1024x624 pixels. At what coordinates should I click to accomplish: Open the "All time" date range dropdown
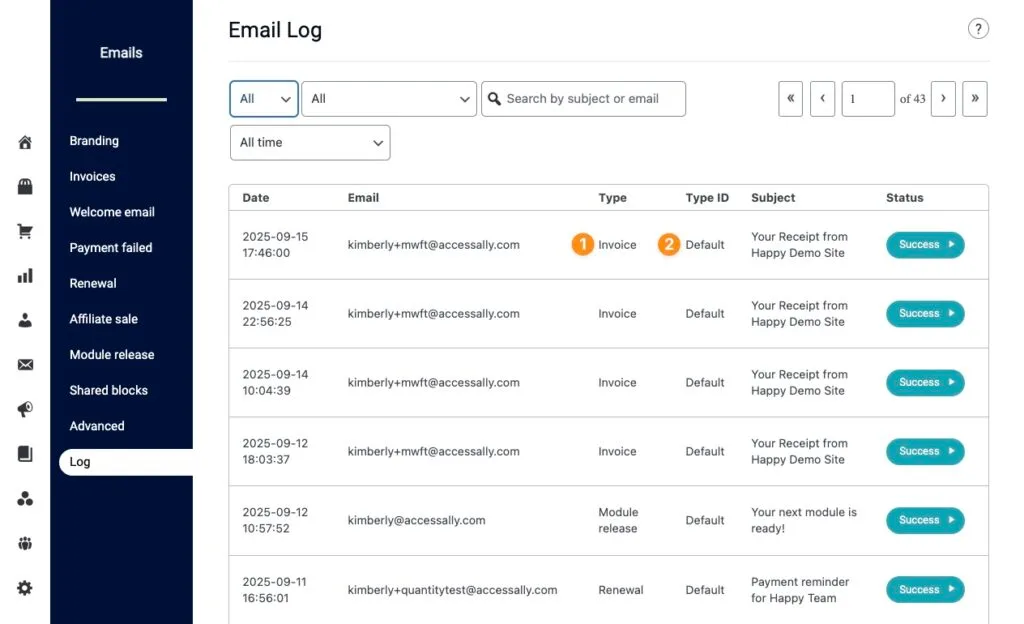(310, 143)
